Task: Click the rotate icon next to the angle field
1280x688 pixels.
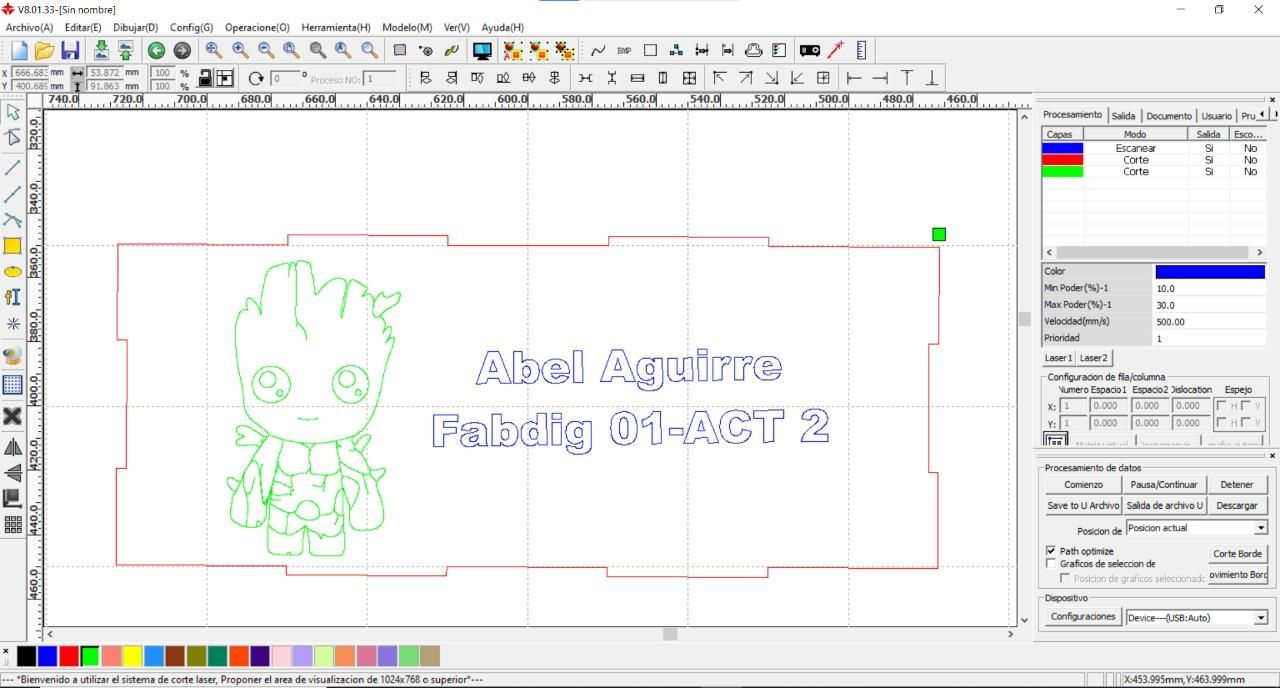Action: [x=256, y=78]
